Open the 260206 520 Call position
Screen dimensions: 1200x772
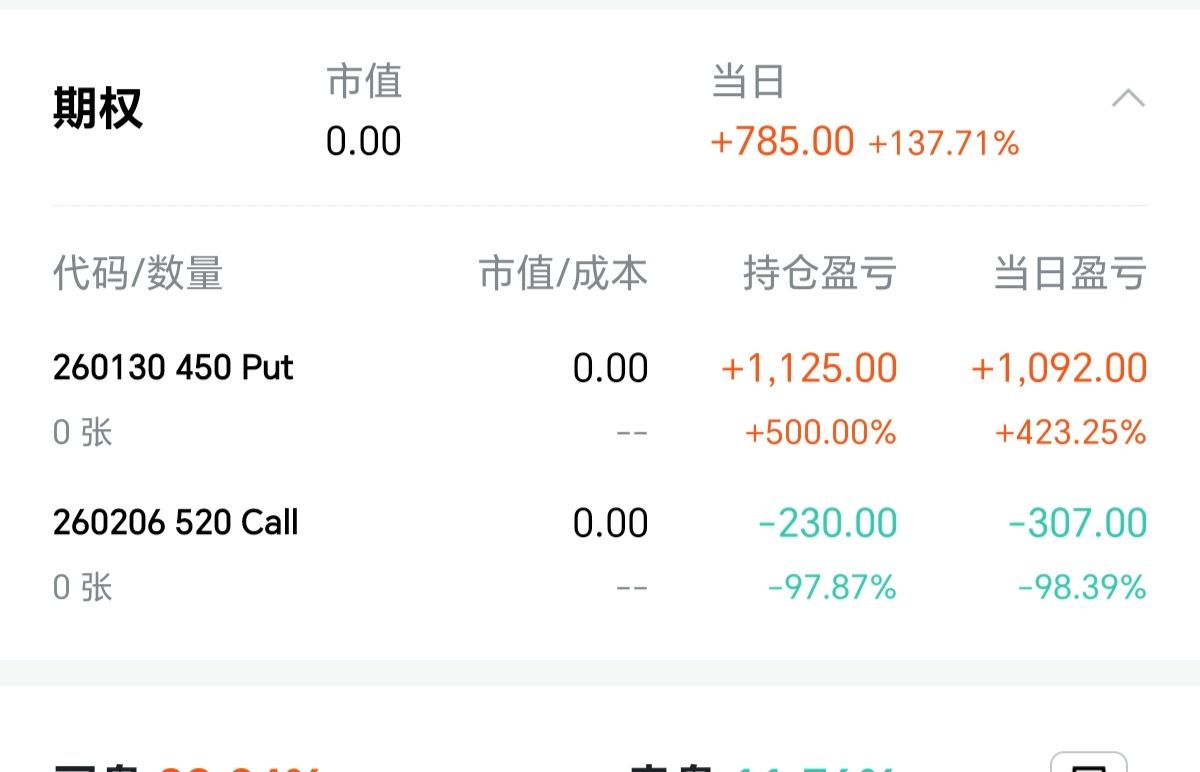[176, 522]
